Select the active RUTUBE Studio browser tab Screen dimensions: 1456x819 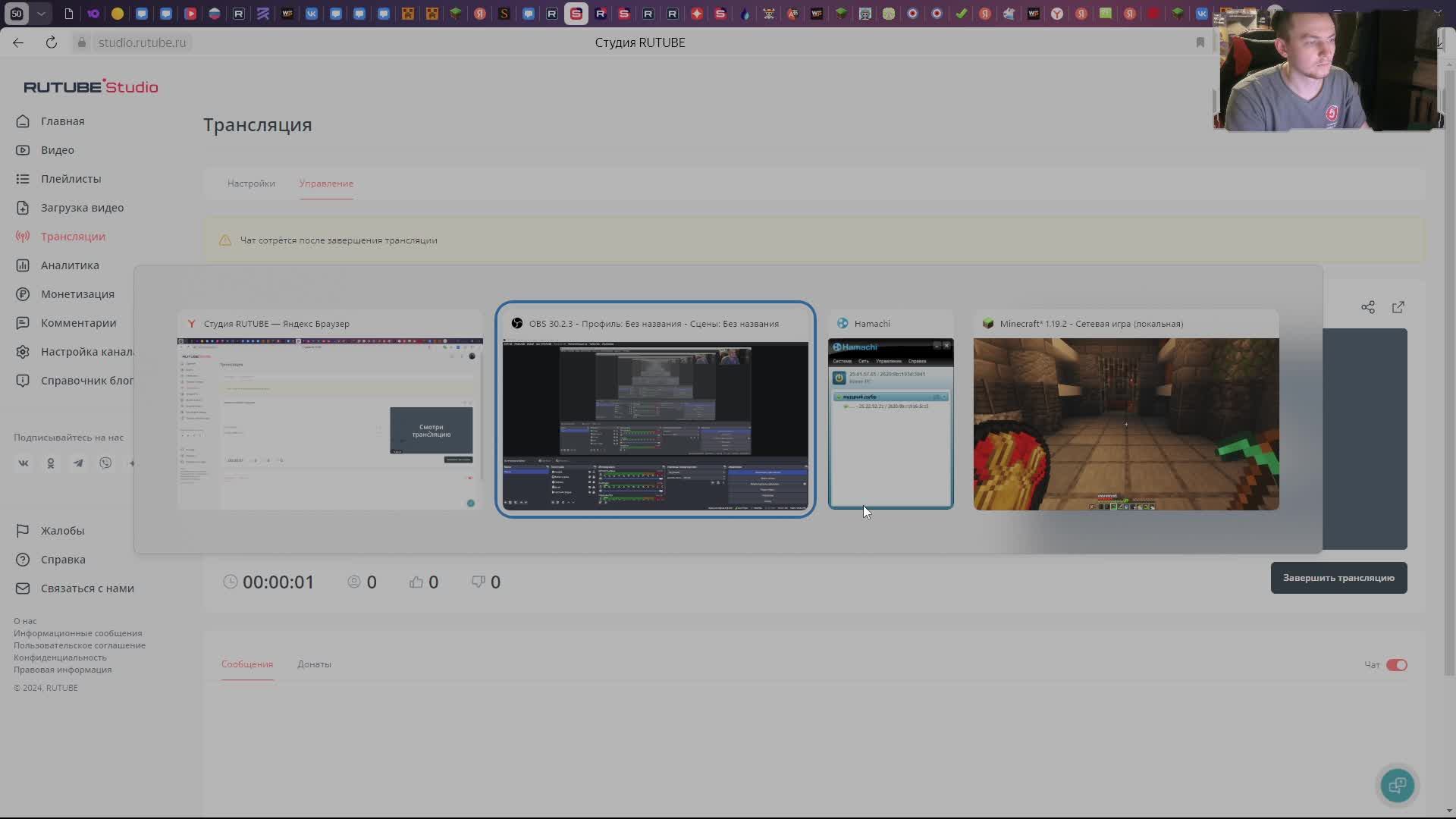[x=576, y=14]
